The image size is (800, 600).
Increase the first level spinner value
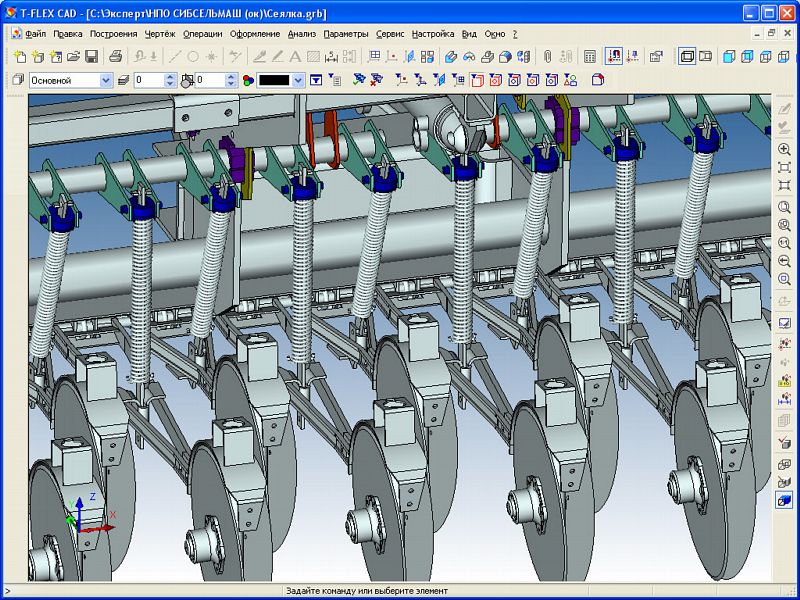point(170,77)
